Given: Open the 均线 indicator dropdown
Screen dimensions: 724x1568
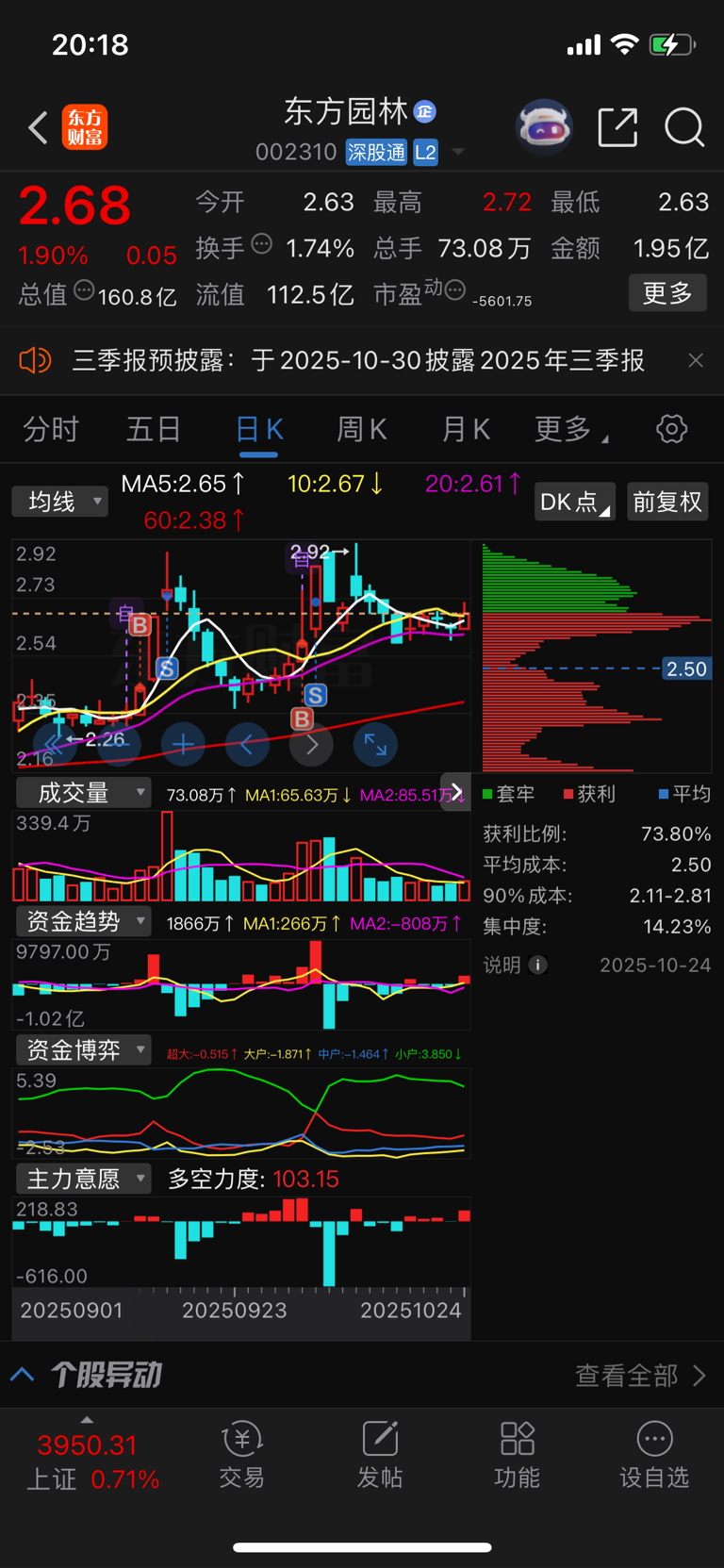Looking at the screenshot, I should (59, 502).
